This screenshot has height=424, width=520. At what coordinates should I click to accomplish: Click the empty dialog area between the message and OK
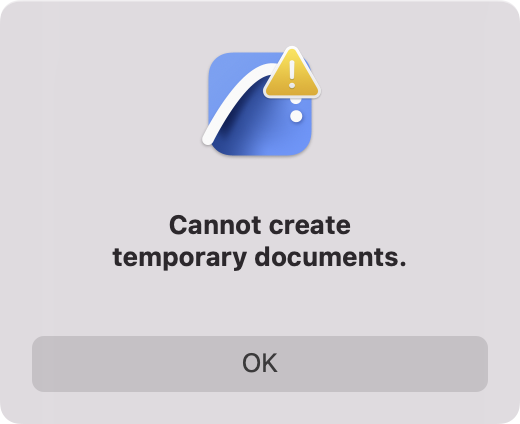point(260,303)
